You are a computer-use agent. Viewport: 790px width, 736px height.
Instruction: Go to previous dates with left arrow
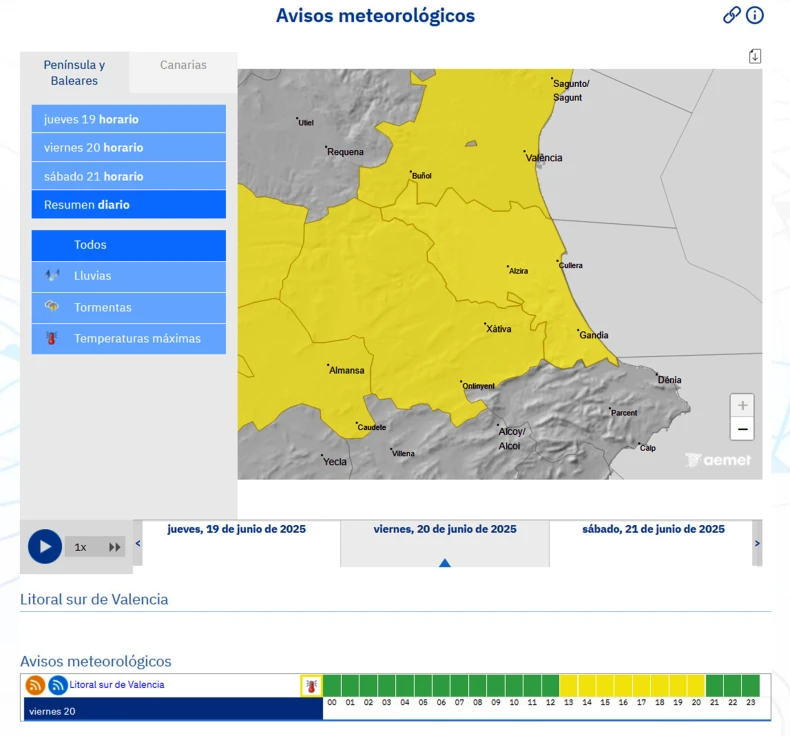click(x=138, y=543)
